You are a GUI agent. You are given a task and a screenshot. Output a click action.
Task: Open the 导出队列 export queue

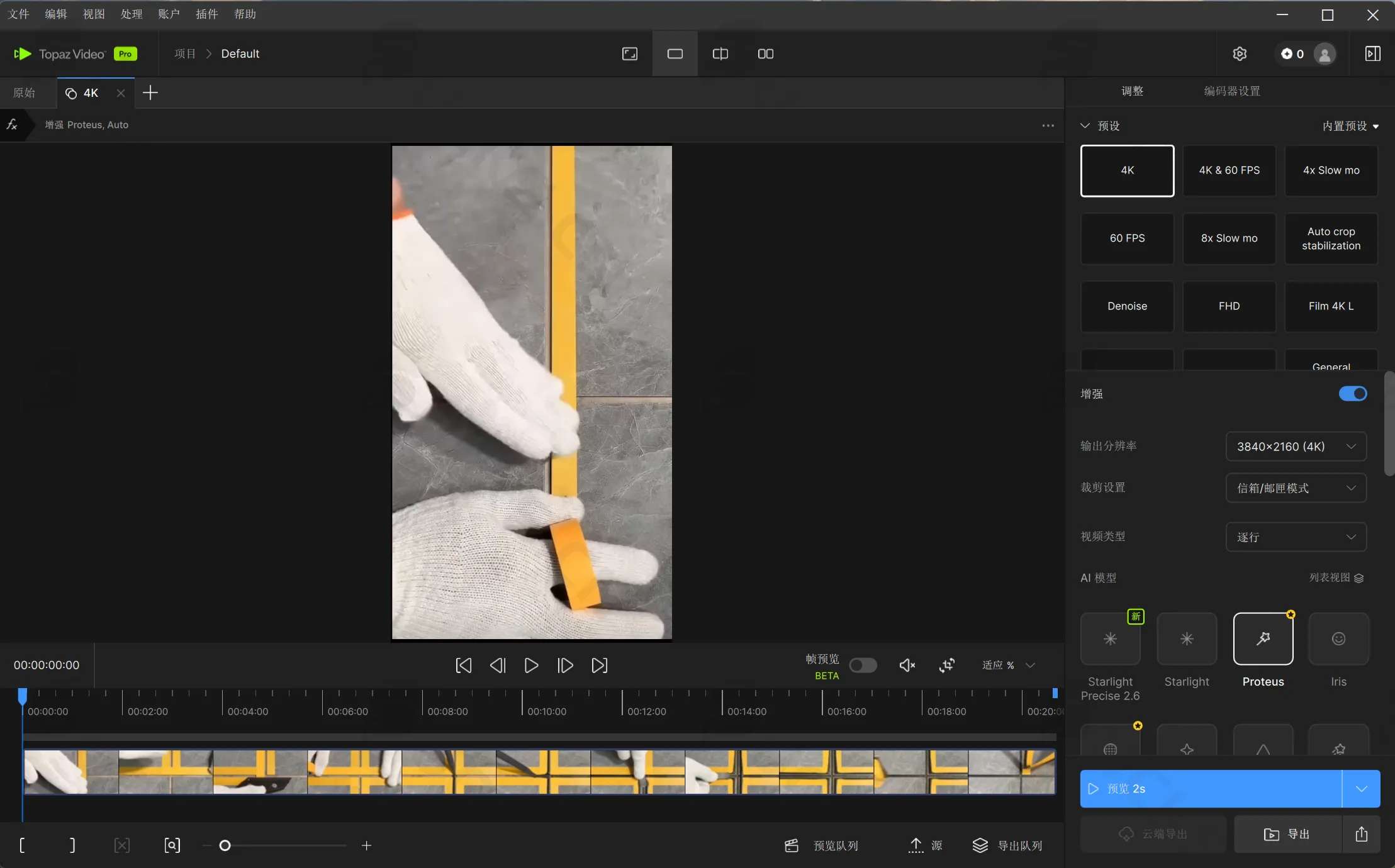pos(1007,845)
